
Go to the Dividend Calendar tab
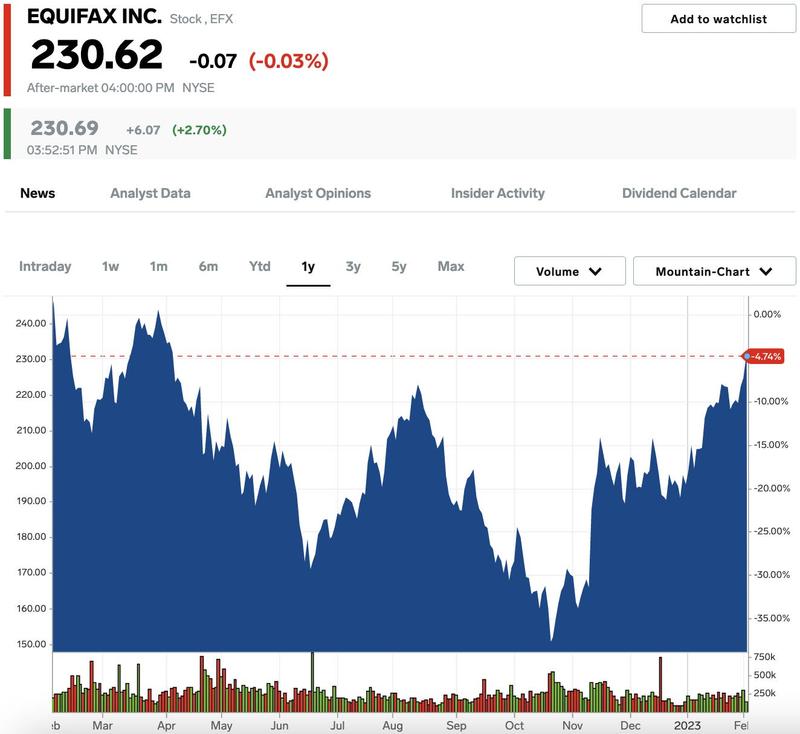679,193
